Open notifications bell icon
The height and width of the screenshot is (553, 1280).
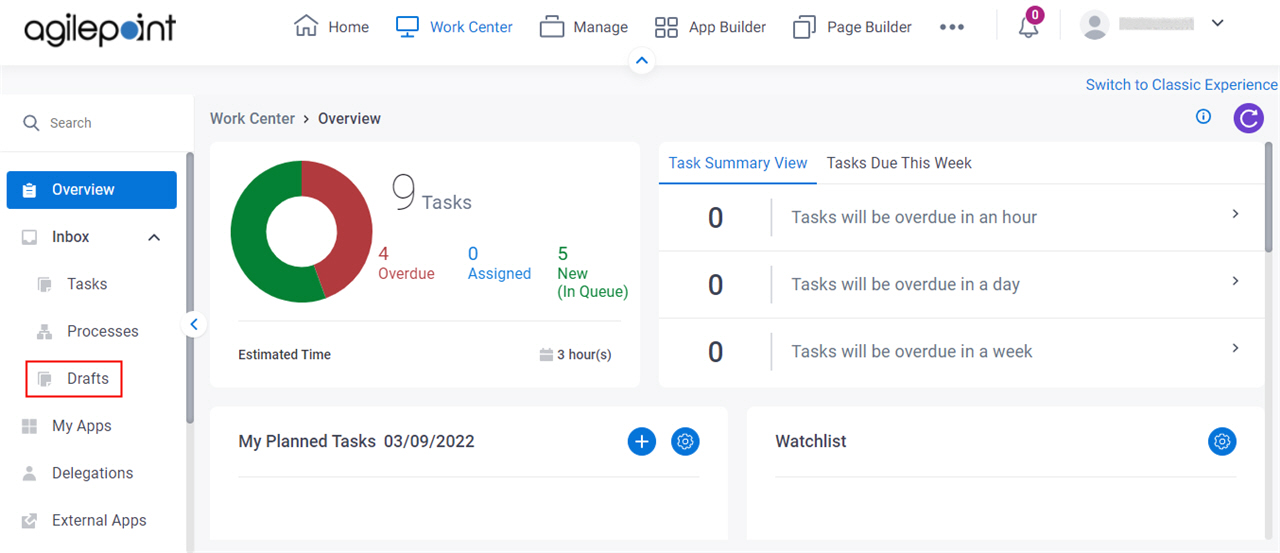point(1029,26)
